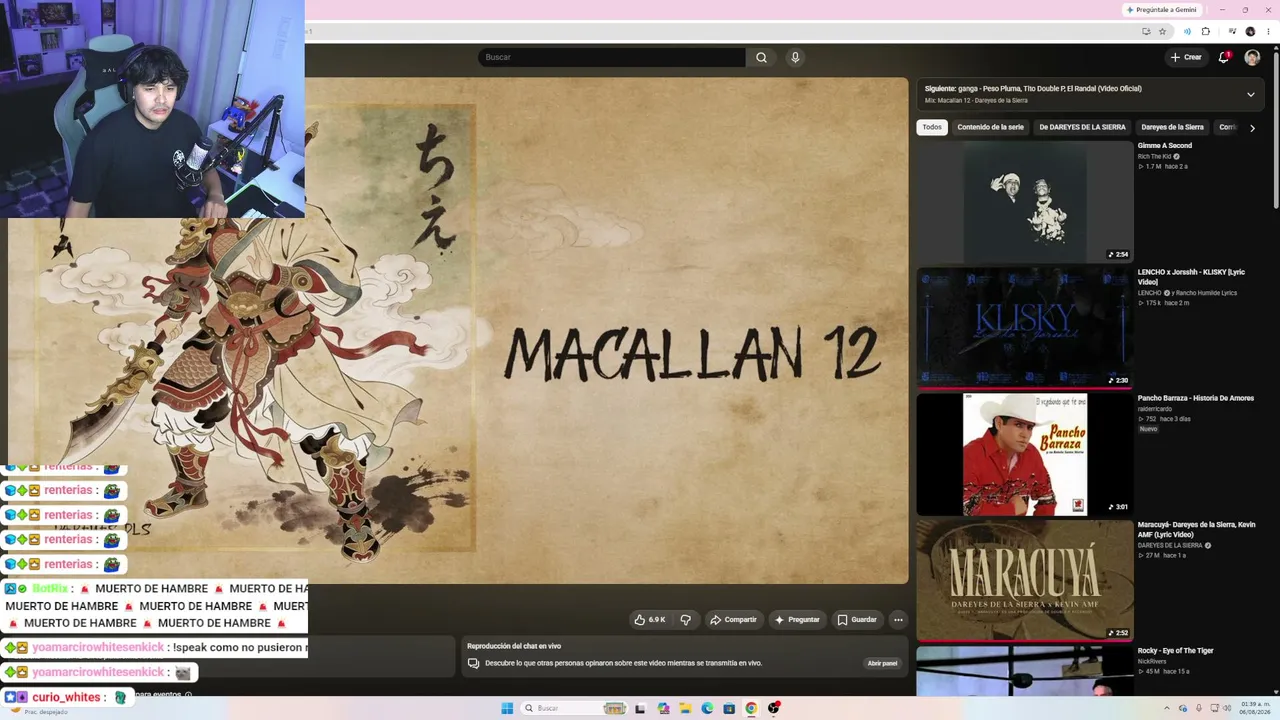Select the Dareyes de la Sierra chip

(1172, 127)
